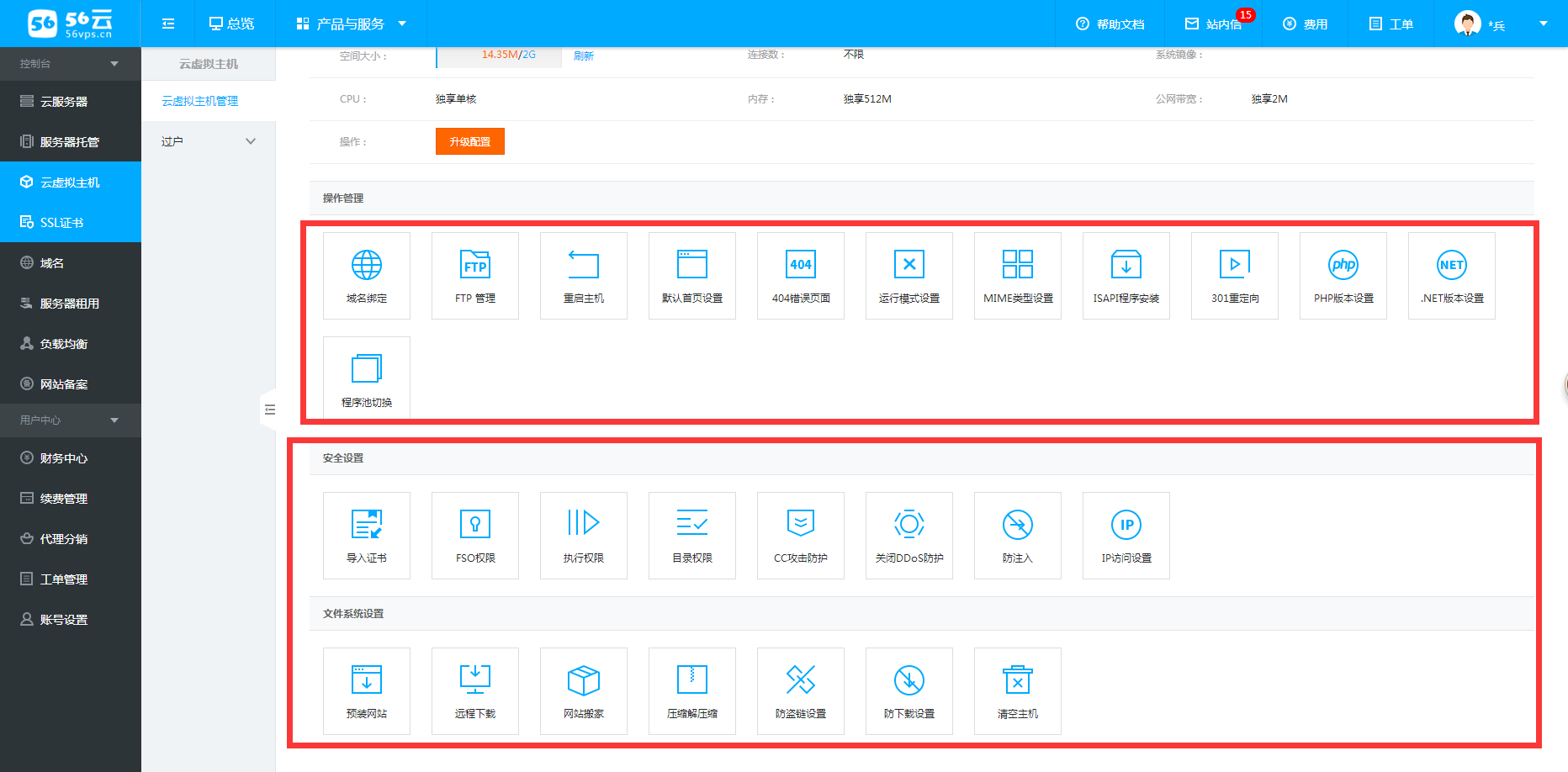The width and height of the screenshot is (1568, 772).
Task: Open the user account dropdown arrow
Action: click(1543, 24)
